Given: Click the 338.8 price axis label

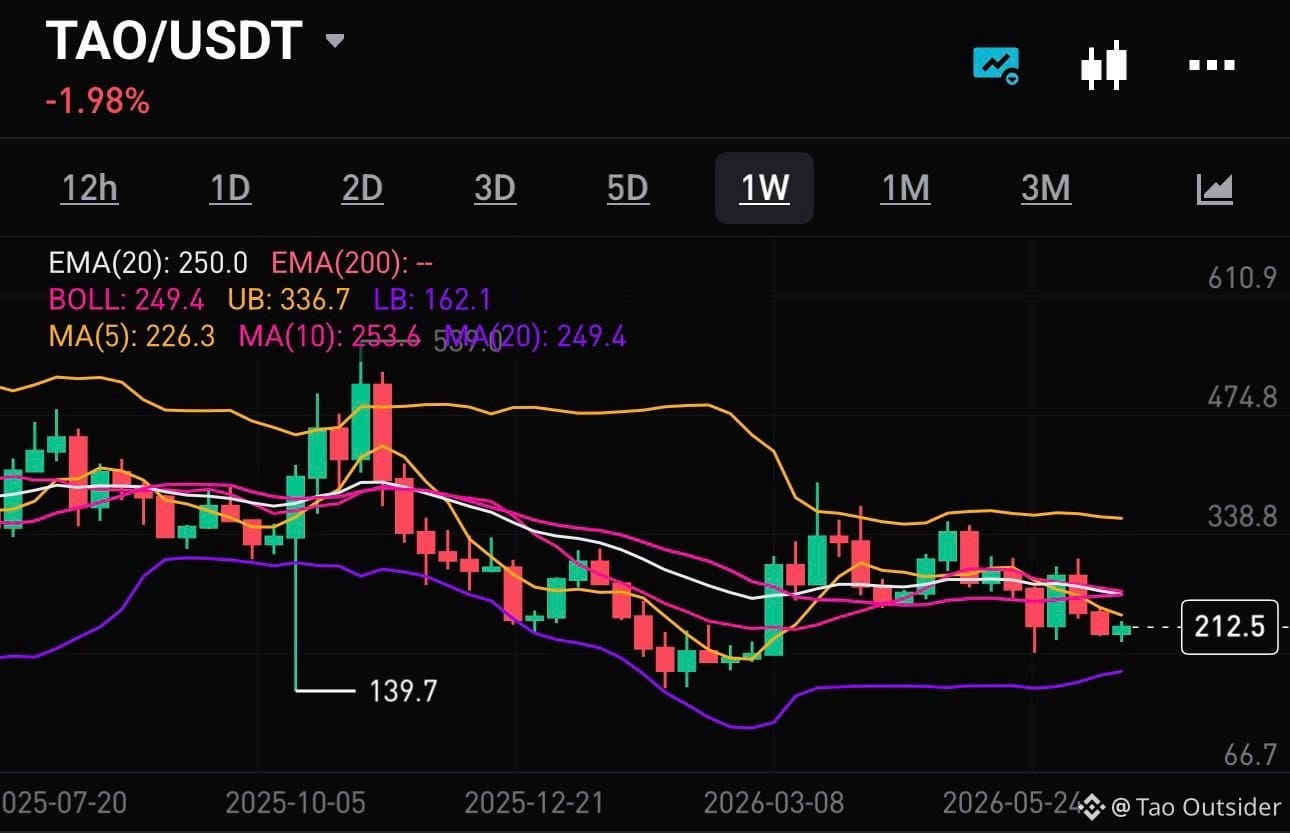Looking at the screenshot, I should [x=1243, y=516].
